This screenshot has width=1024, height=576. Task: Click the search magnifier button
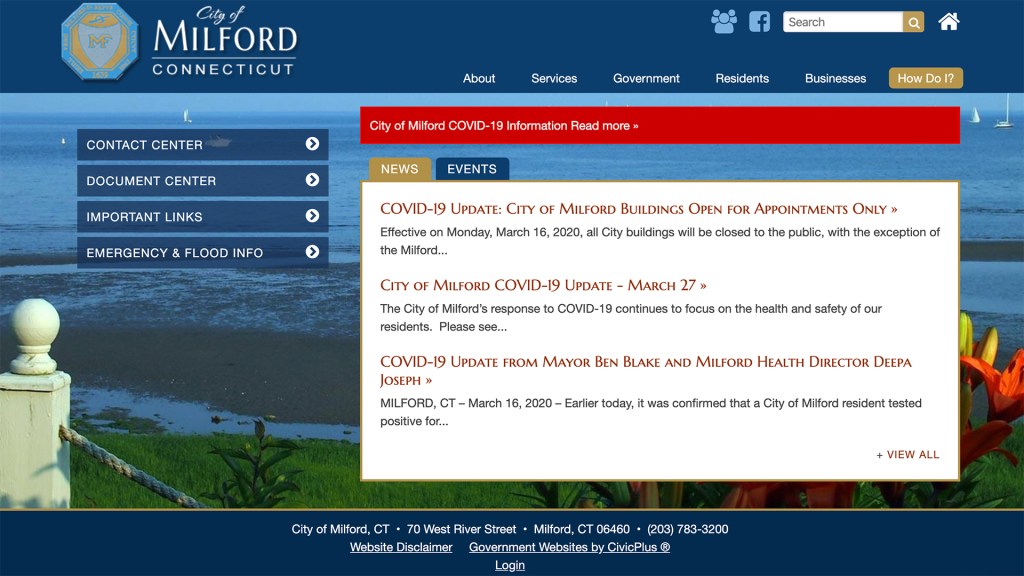[913, 22]
